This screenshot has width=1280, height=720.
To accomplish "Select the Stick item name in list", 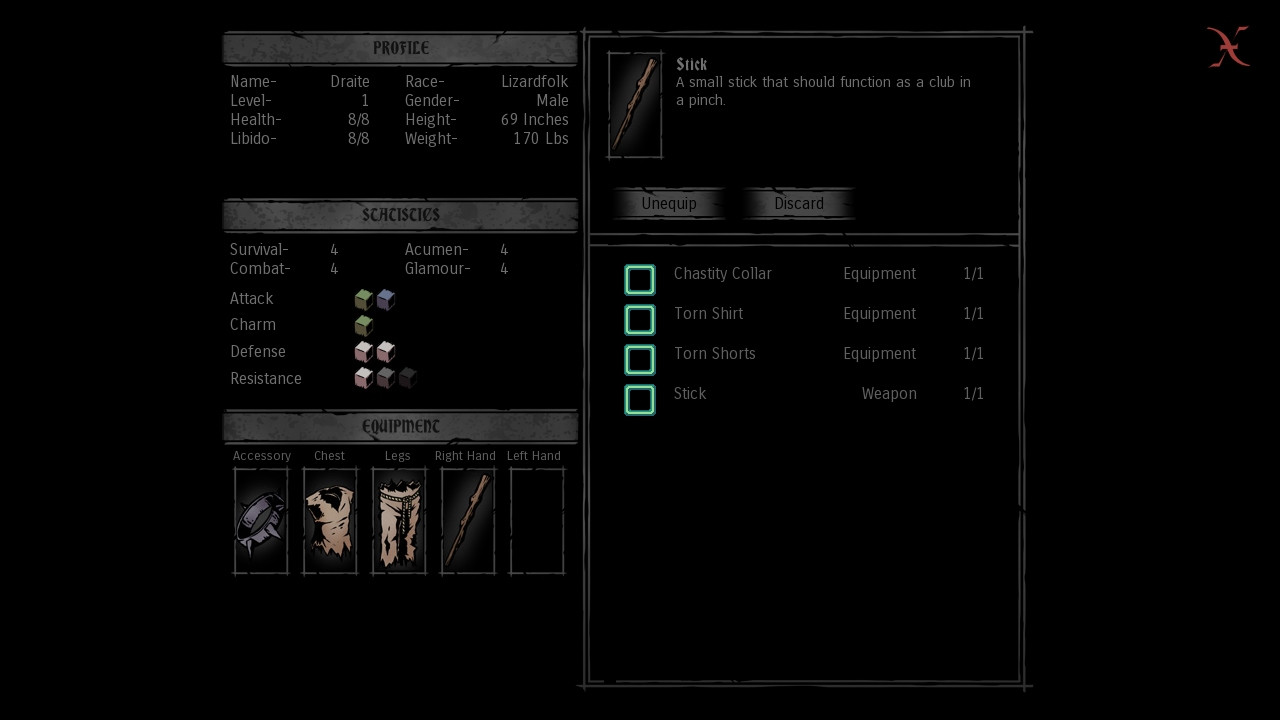I will pos(690,394).
